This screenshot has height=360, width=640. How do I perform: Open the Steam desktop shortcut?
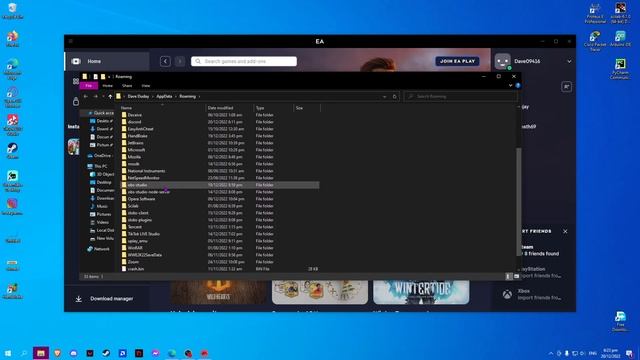click(12, 151)
